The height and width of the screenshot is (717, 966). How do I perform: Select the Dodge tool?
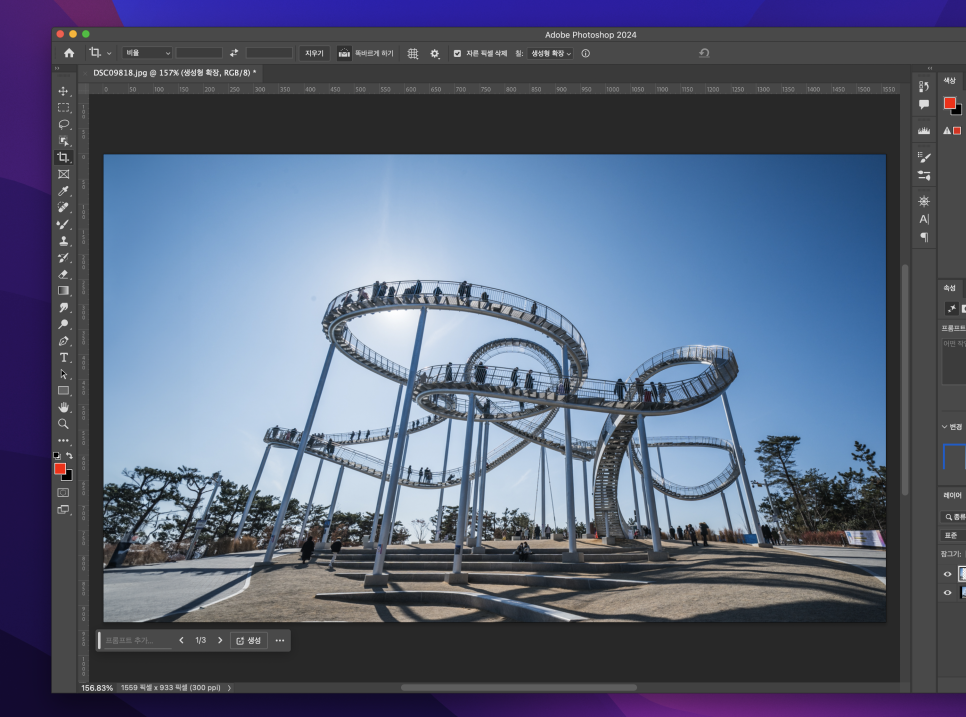(x=63, y=324)
